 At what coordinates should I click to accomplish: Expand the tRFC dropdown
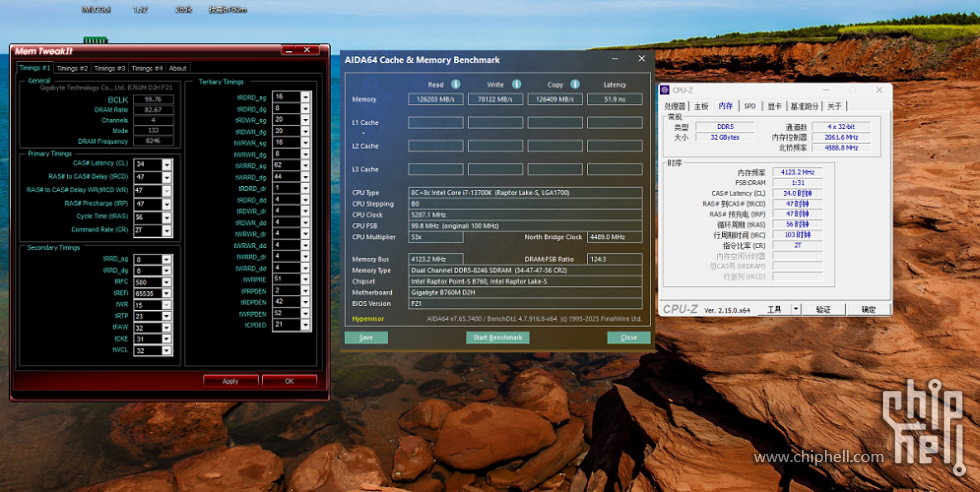point(166,282)
